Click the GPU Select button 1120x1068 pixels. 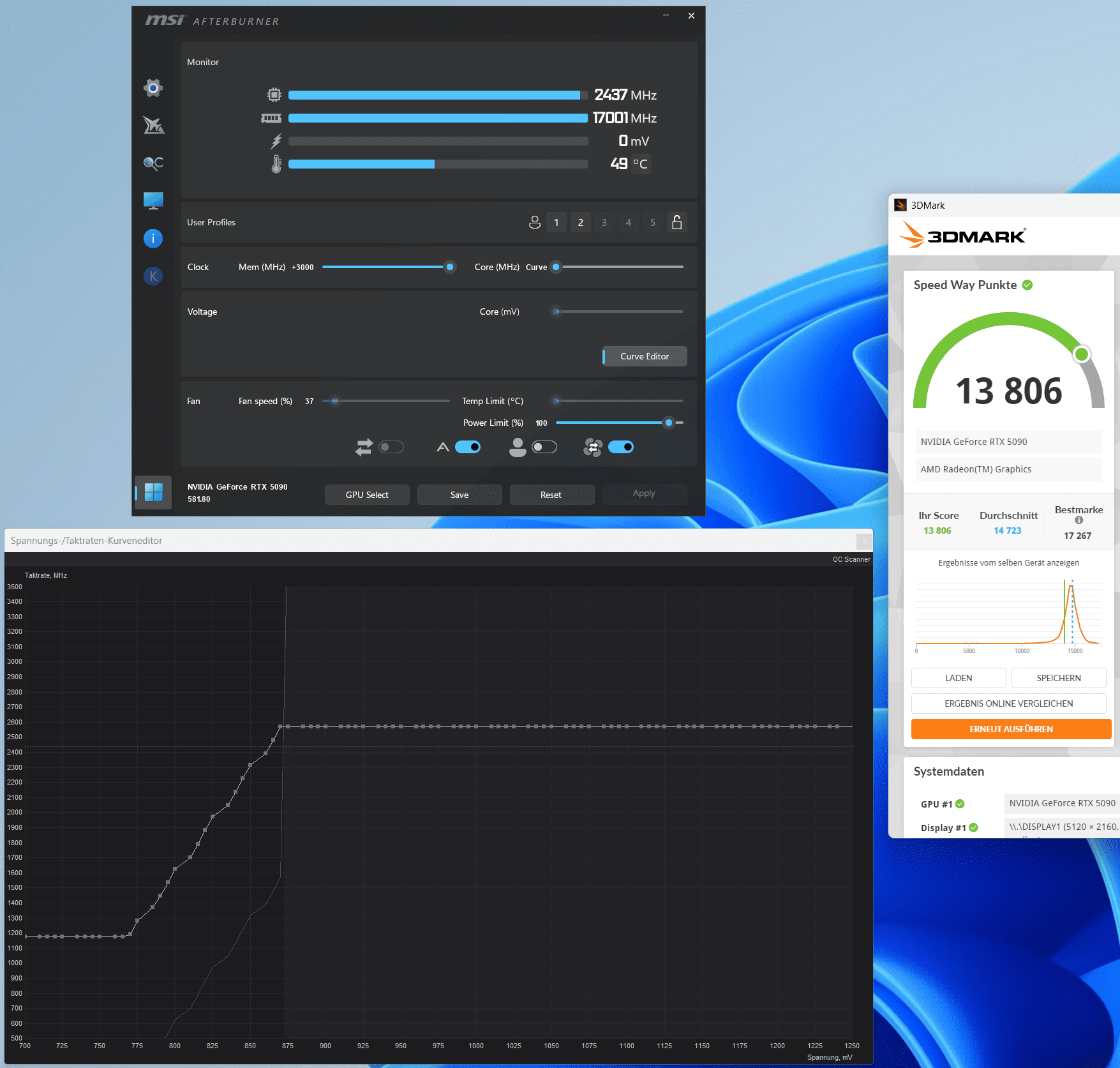[367, 495]
